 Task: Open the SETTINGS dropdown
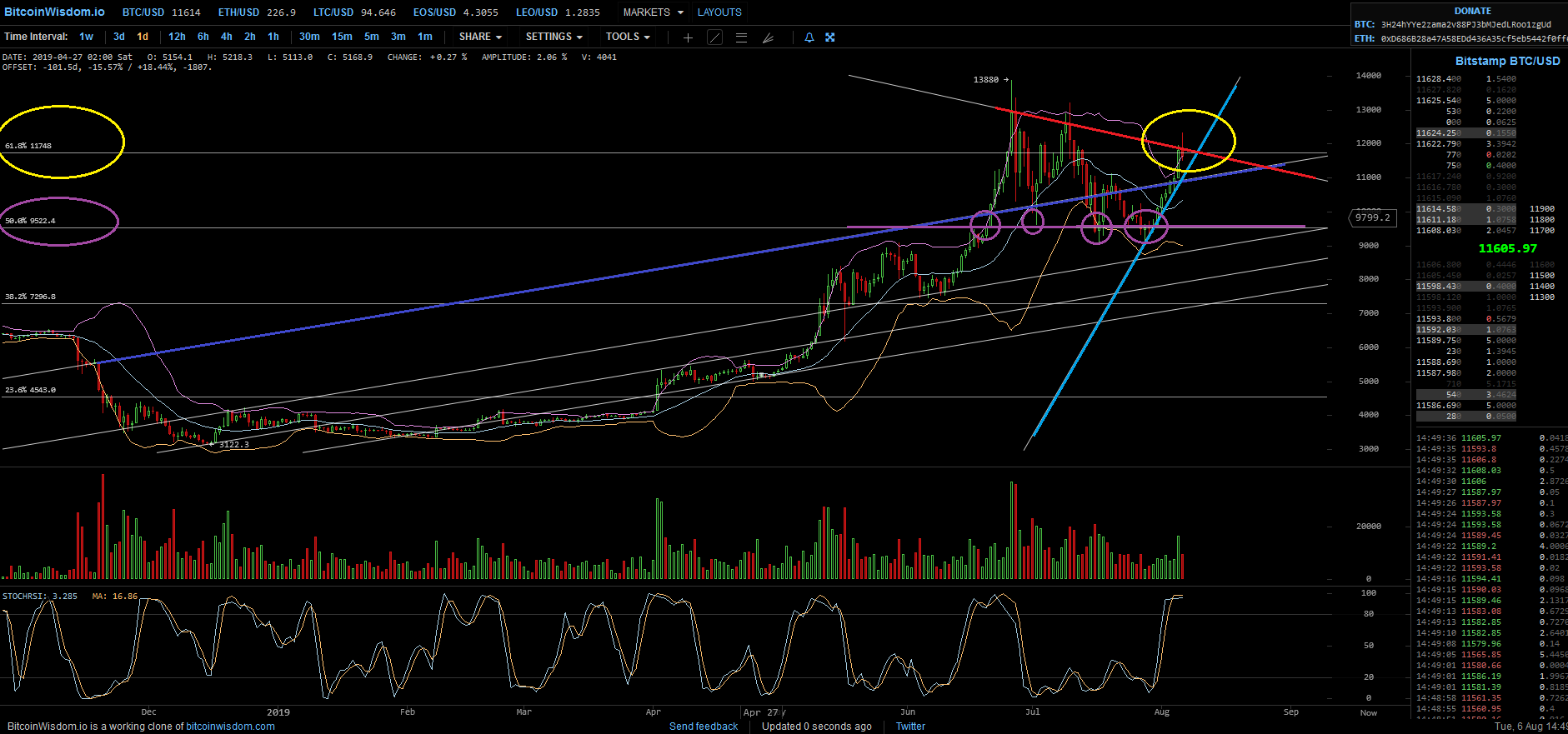coord(554,37)
